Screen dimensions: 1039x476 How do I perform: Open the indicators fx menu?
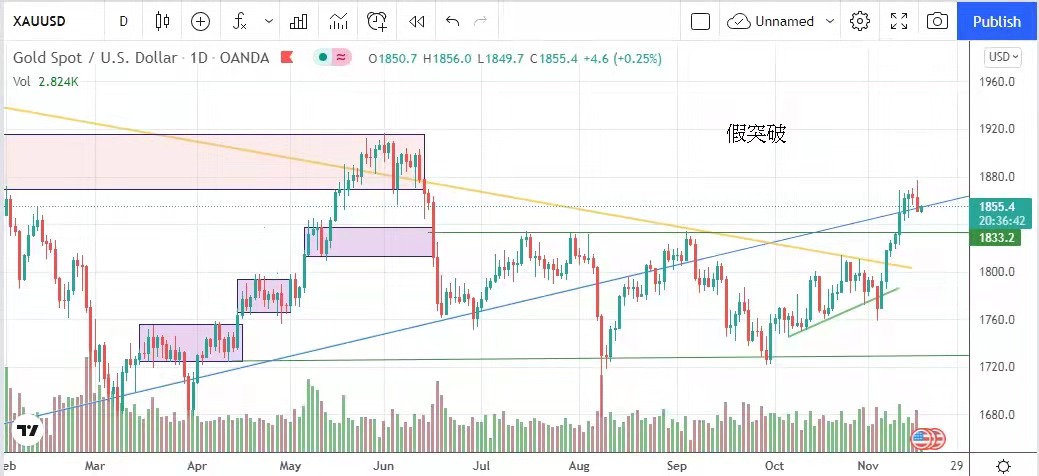click(240, 21)
